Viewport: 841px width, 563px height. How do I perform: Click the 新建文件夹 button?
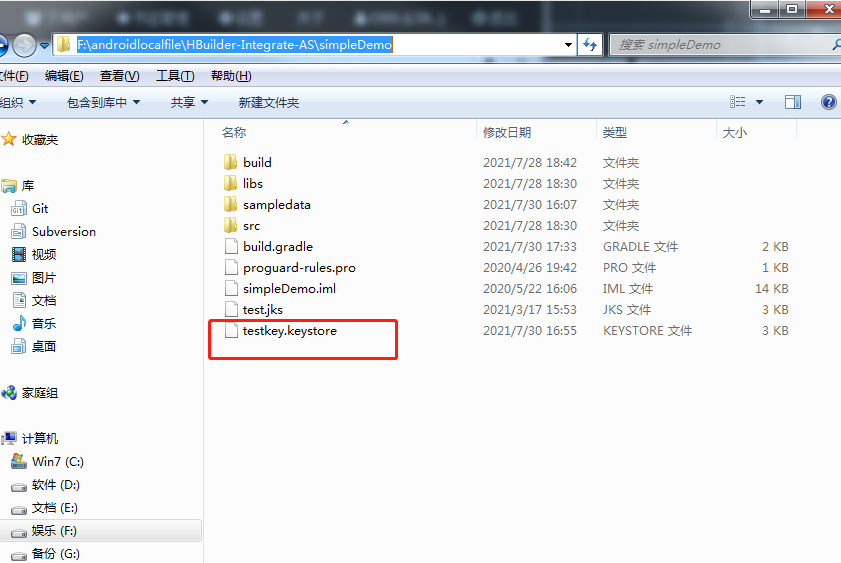click(269, 102)
